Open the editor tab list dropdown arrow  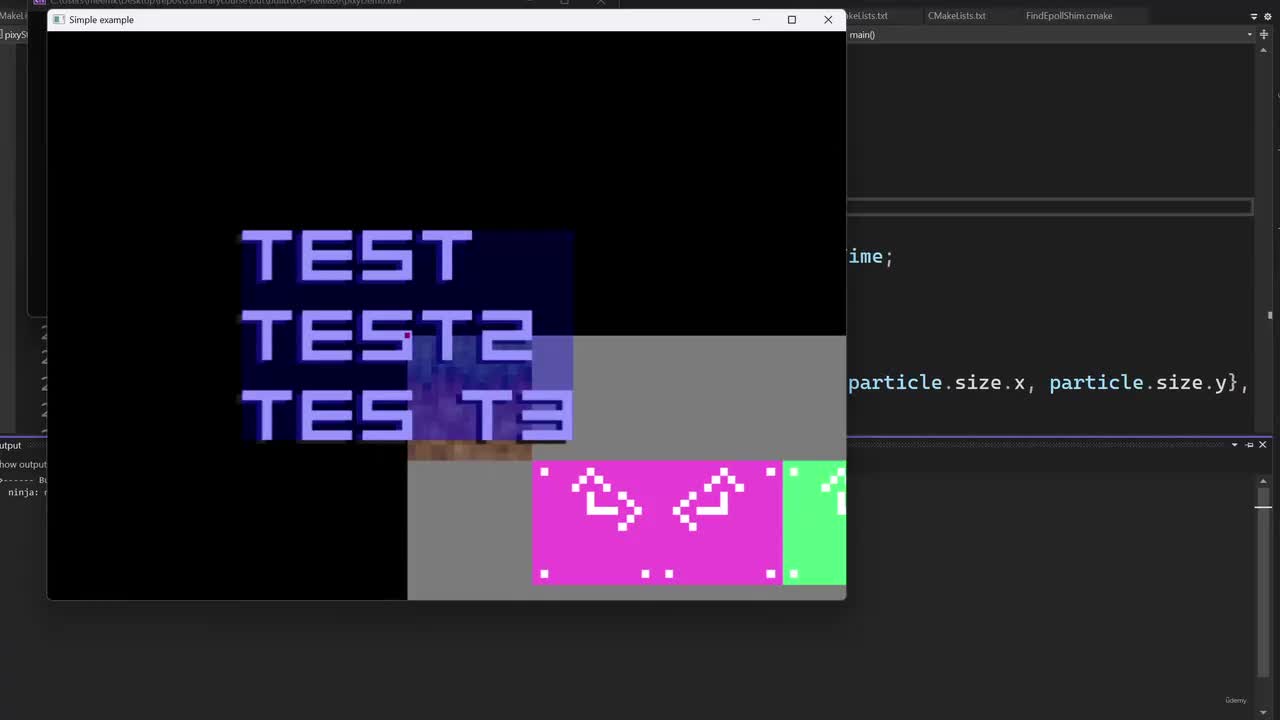click(x=1254, y=16)
